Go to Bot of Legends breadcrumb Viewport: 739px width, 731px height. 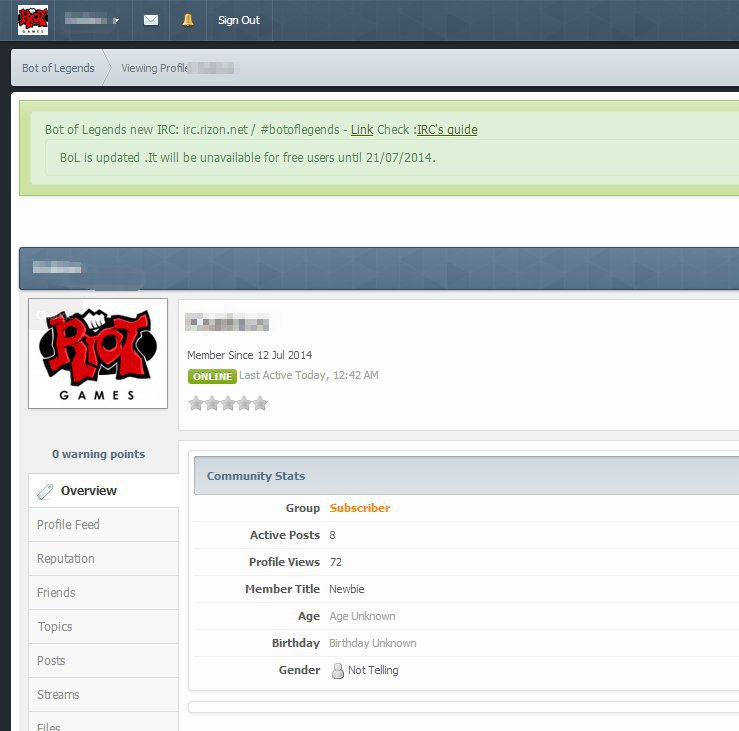58,68
